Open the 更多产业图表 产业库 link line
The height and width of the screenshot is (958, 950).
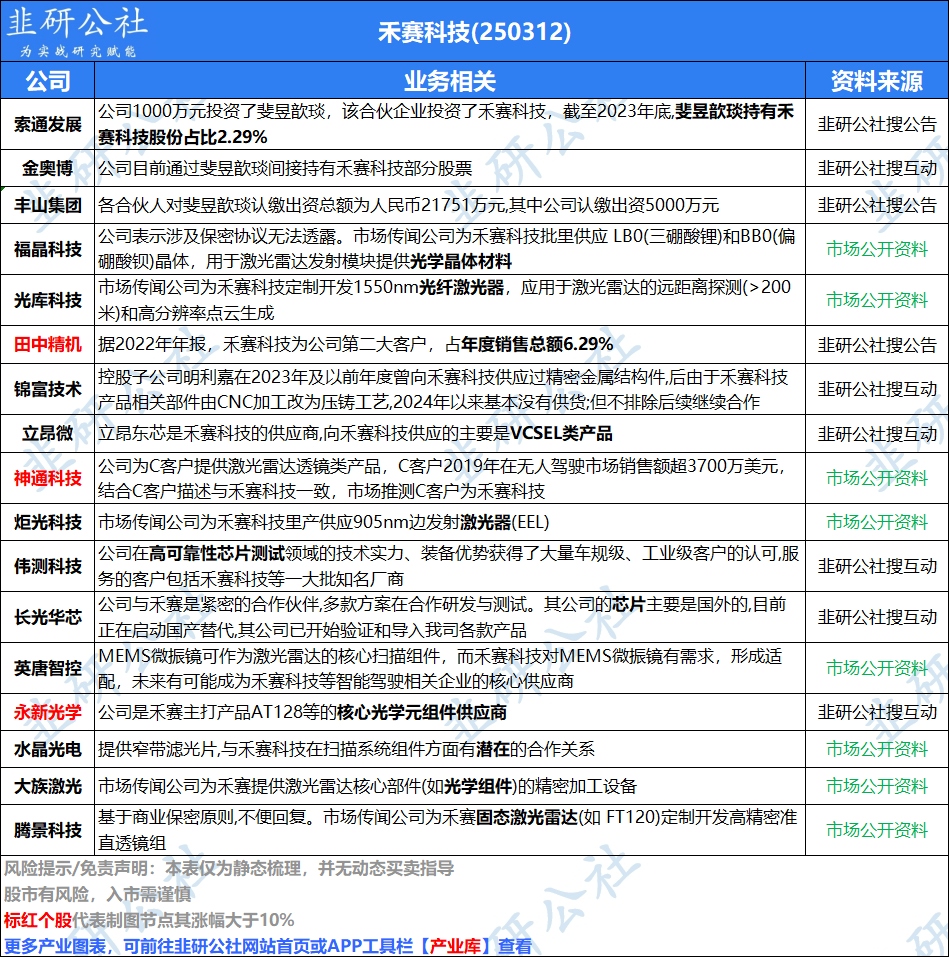pyautogui.click(x=268, y=946)
